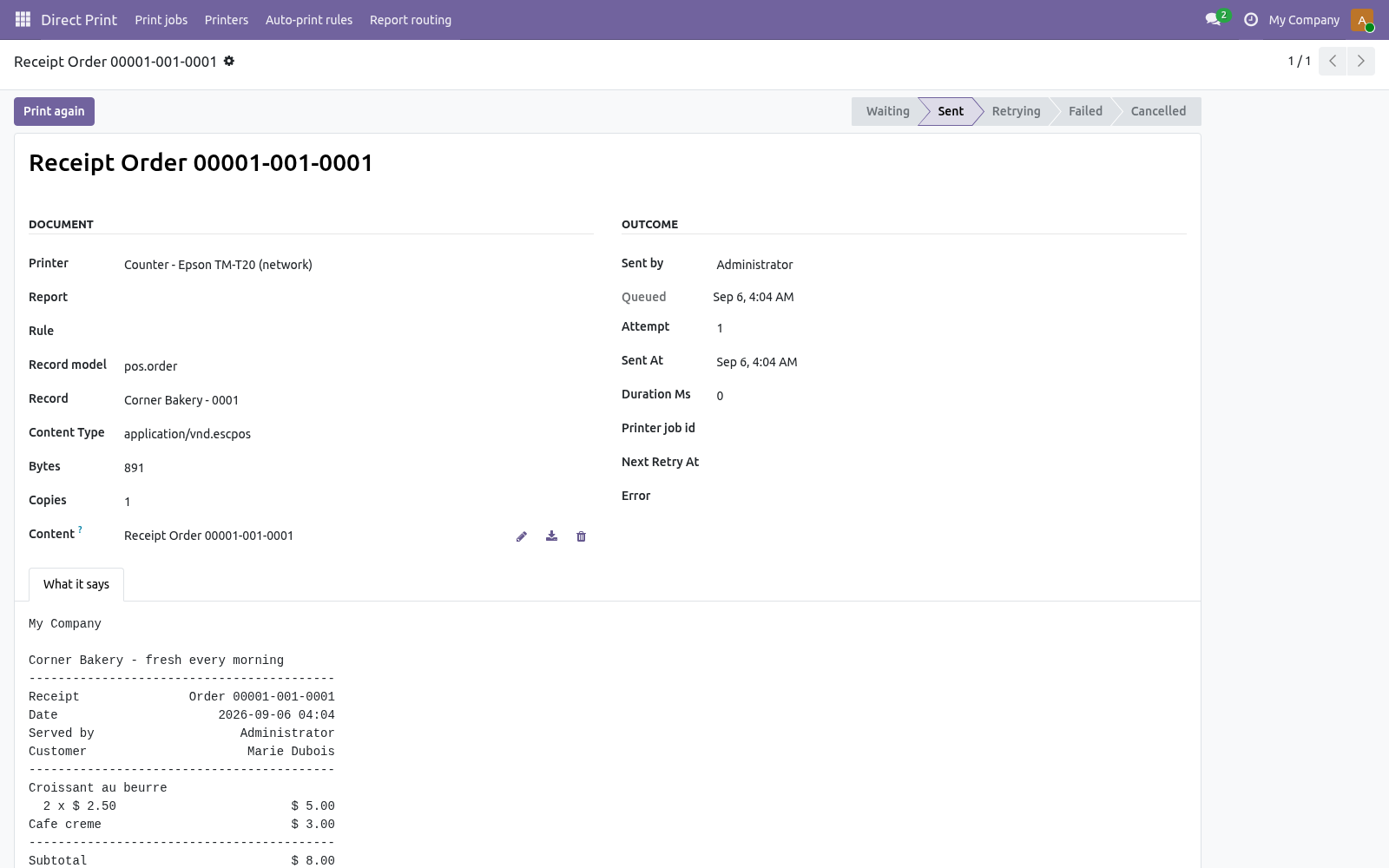Click the empty Rule field

click(x=359, y=332)
